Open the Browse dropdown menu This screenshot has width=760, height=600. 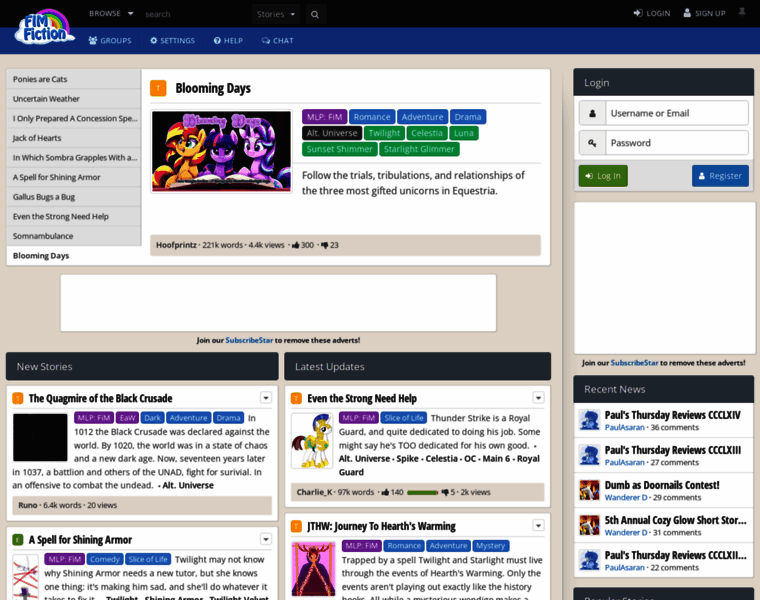click(x=111, y=14)
